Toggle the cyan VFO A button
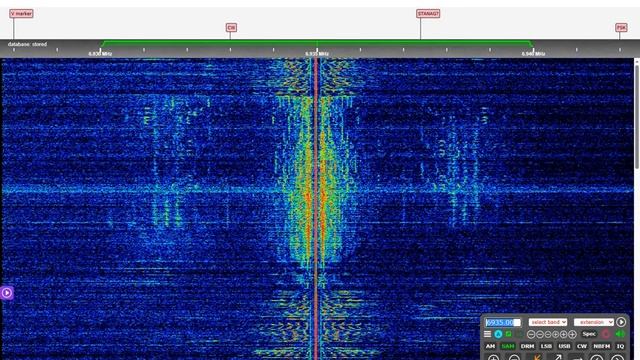This screenshot has width=640, height=360. click(x=498, y=334)
